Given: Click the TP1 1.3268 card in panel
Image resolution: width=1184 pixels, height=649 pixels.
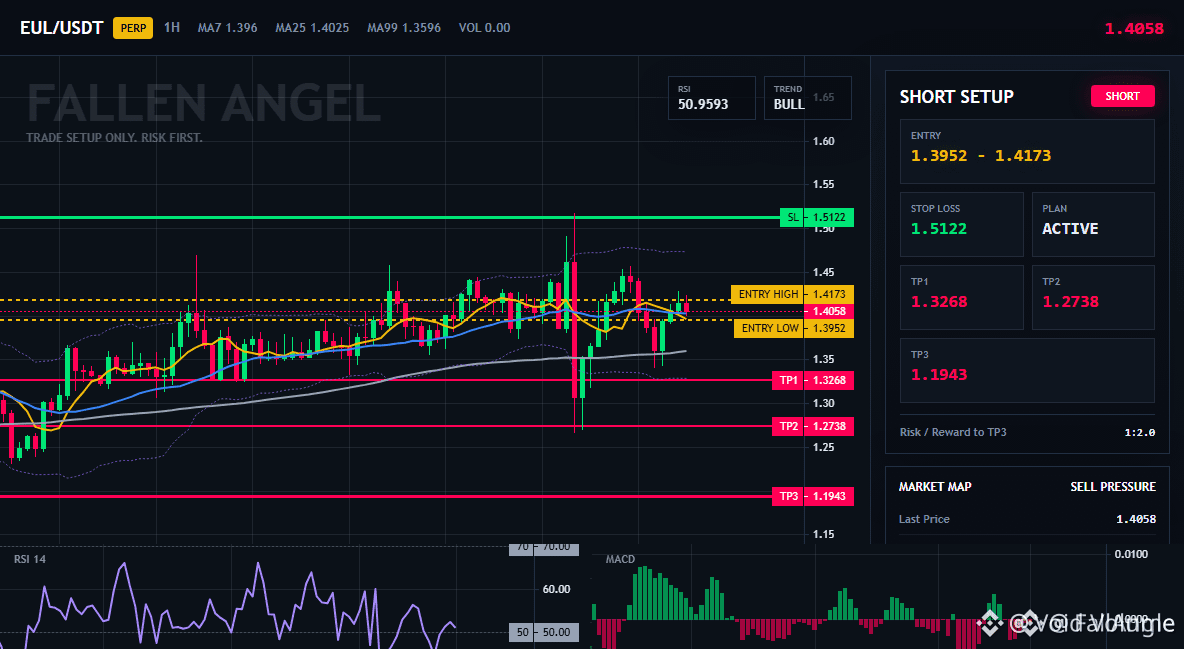Looking at the screenshot, I should click(x=961, y=297).
